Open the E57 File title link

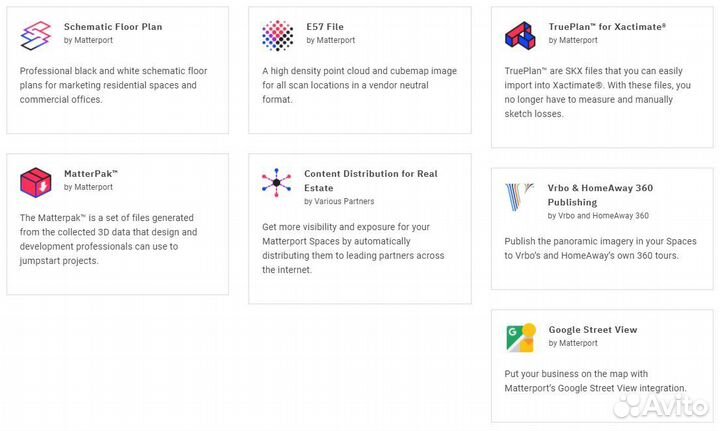[324, 27]
